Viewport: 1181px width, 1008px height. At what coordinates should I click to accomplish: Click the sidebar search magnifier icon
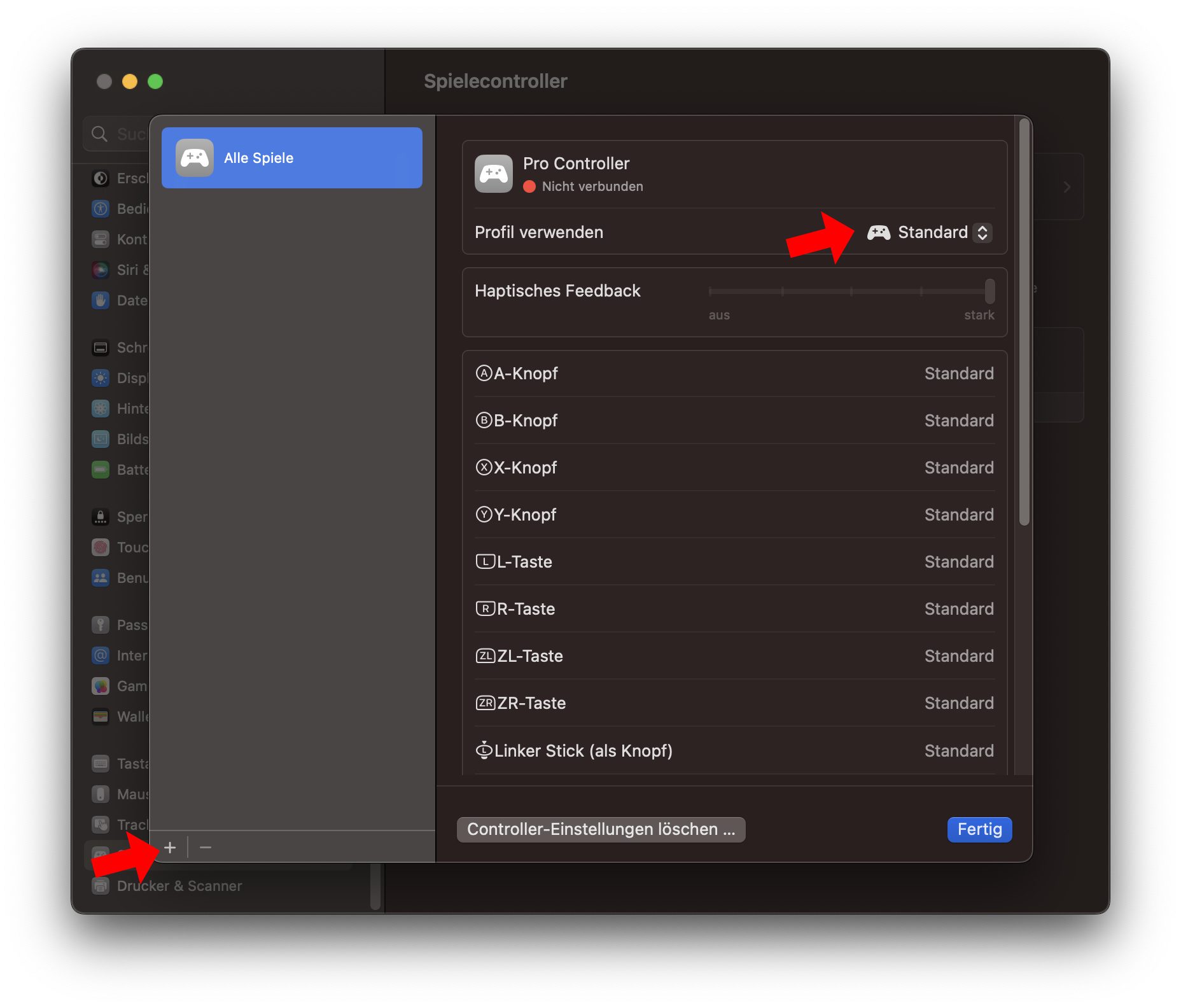[x=99, y=134]
